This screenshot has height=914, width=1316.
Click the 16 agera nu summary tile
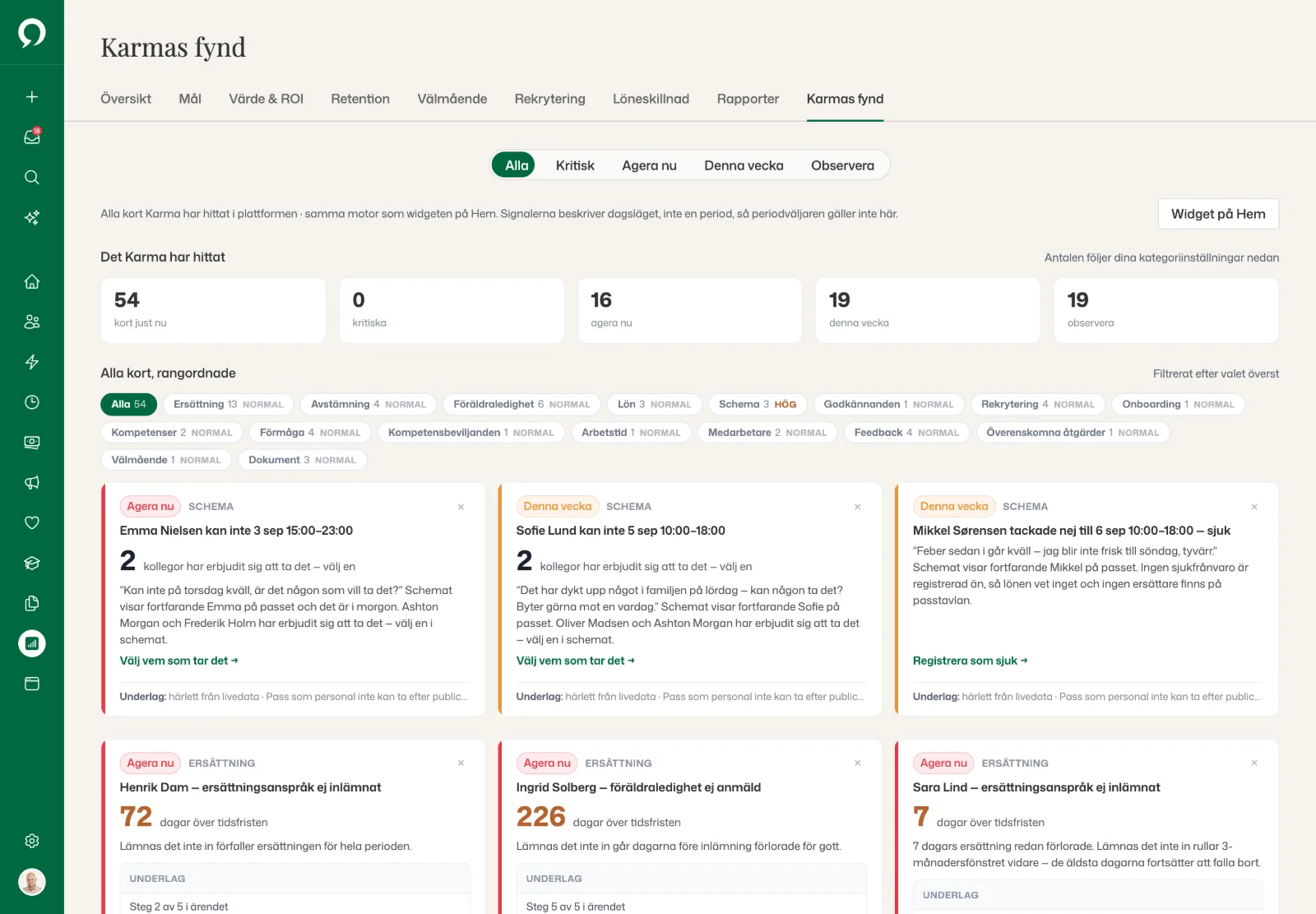tap(689, 310)
